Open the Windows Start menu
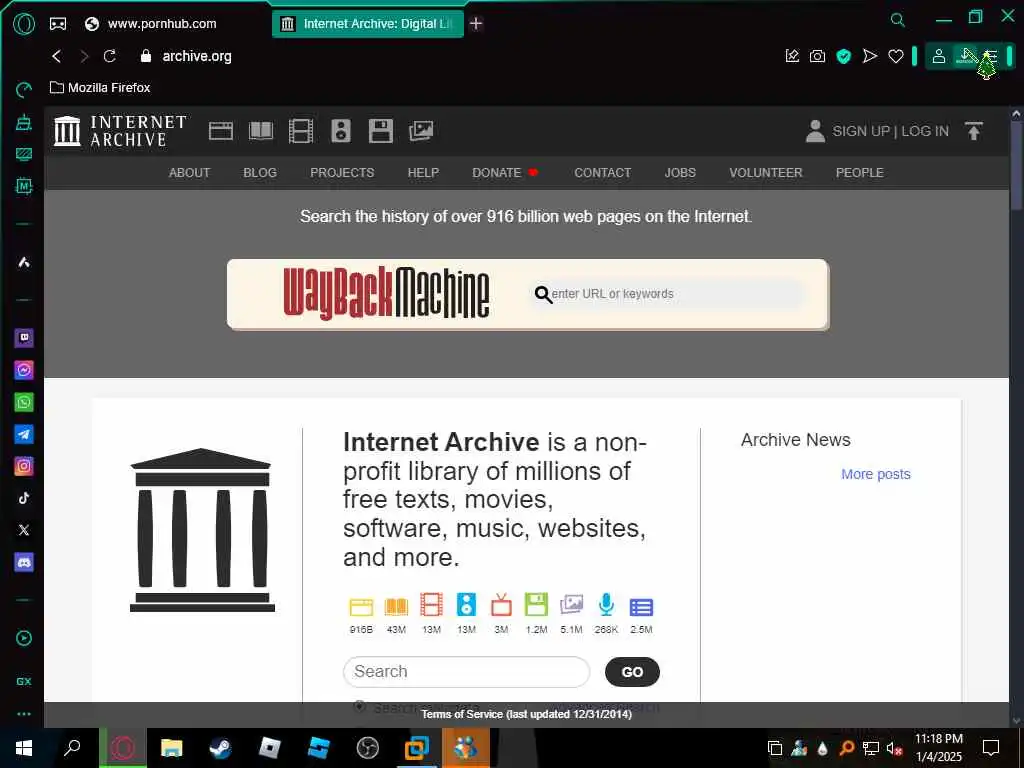 coord(24,748)
